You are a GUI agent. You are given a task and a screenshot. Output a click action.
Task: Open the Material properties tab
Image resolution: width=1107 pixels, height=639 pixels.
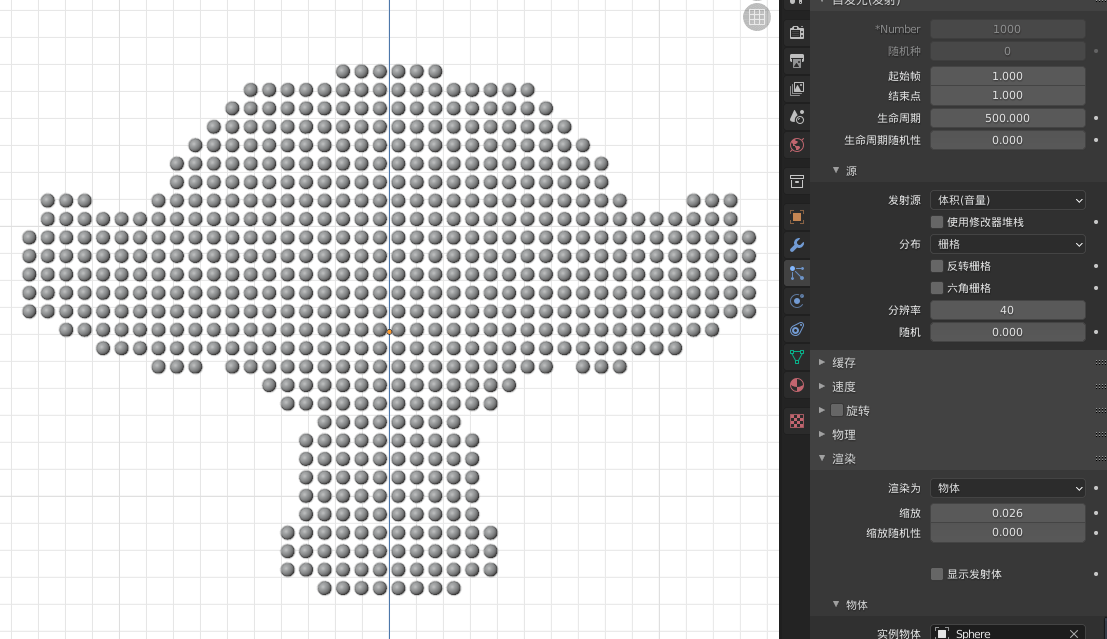[797, 385]
